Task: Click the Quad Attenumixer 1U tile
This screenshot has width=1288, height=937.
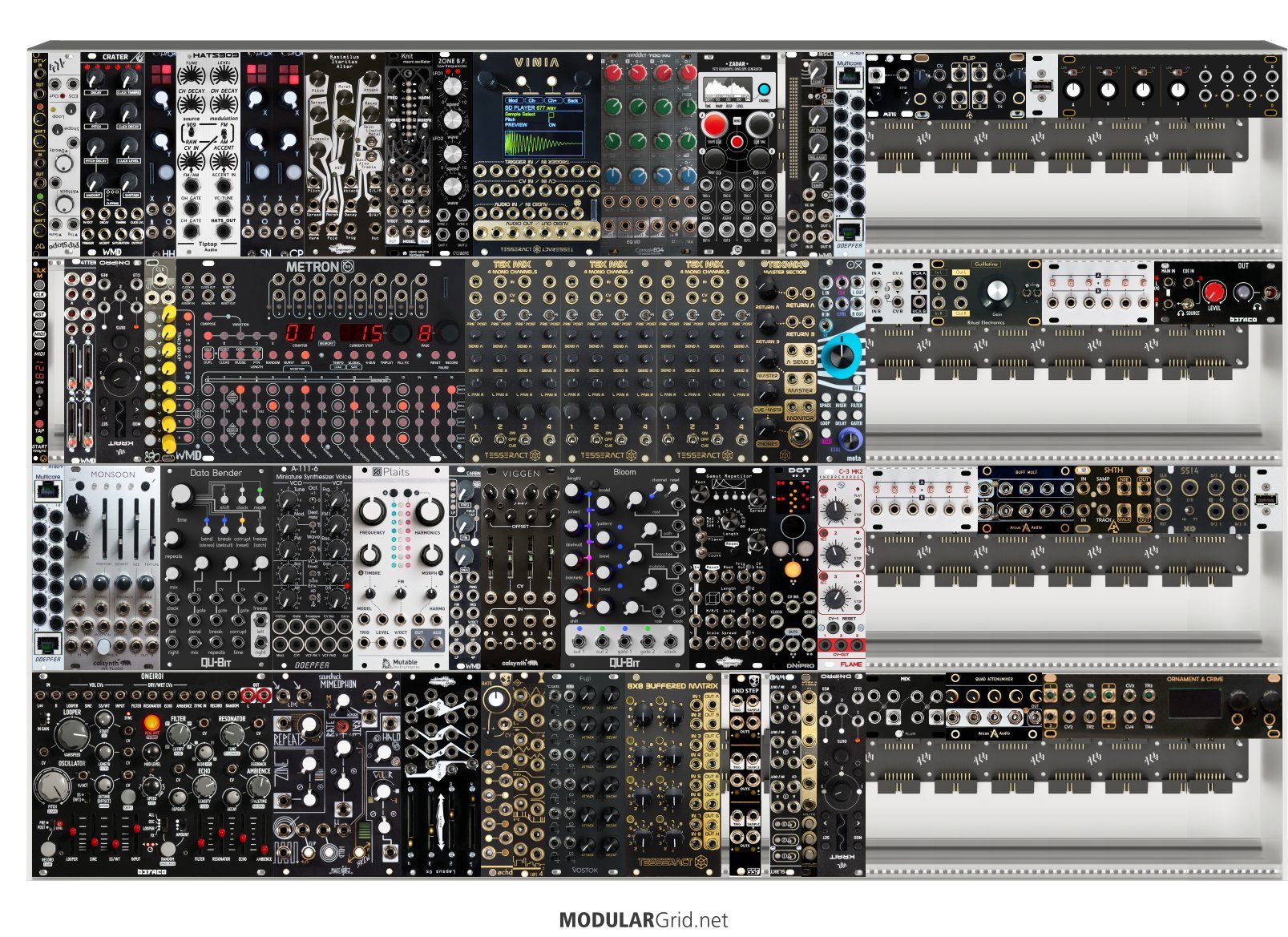Action: 994,706
